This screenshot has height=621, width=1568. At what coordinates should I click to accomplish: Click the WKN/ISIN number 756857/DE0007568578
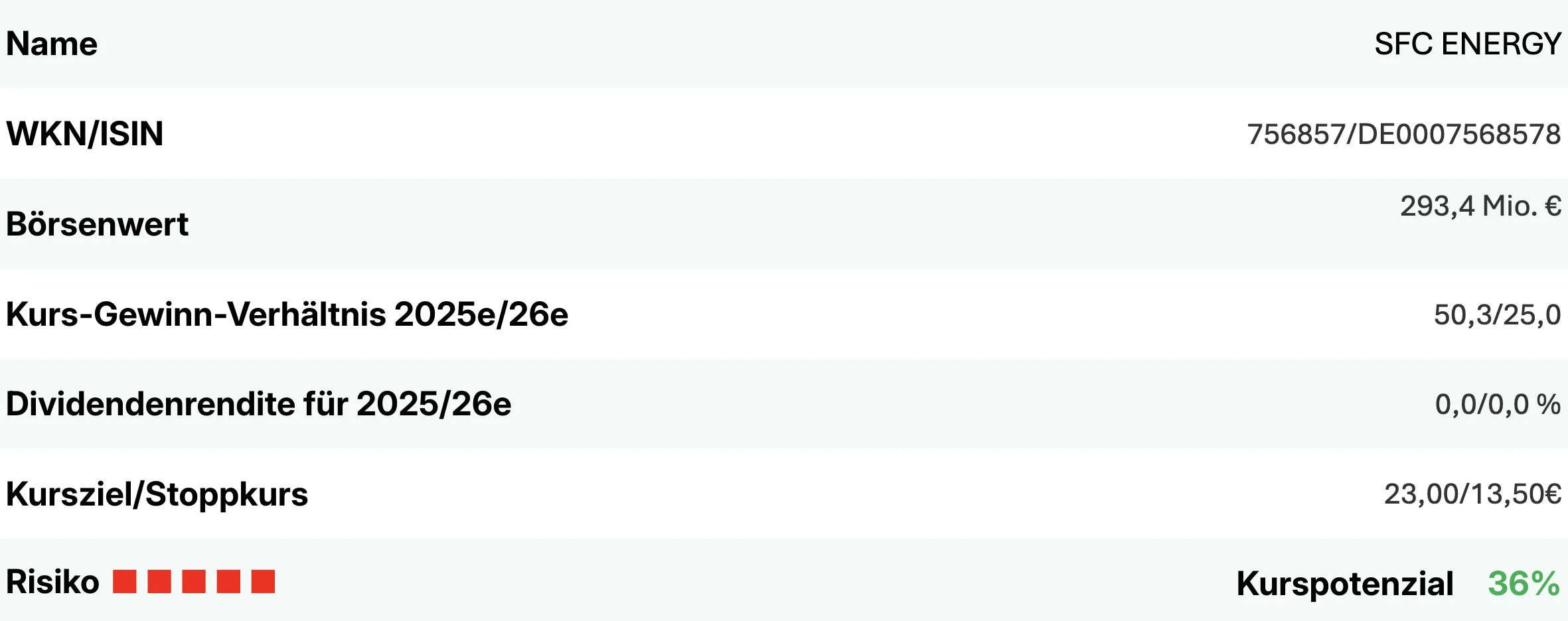pos(1403,134)
